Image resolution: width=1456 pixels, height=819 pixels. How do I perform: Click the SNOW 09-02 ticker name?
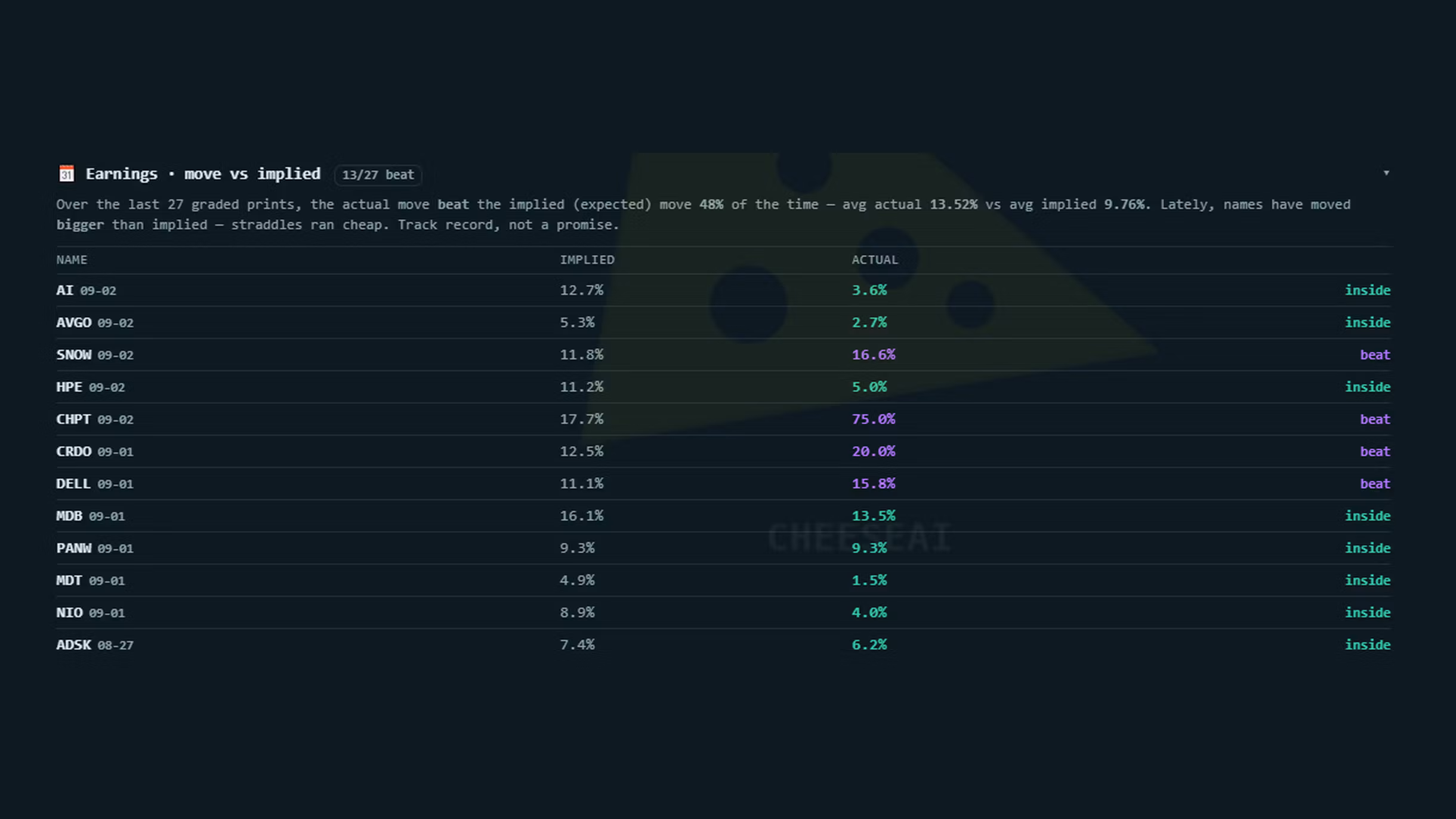coord(95,355)
